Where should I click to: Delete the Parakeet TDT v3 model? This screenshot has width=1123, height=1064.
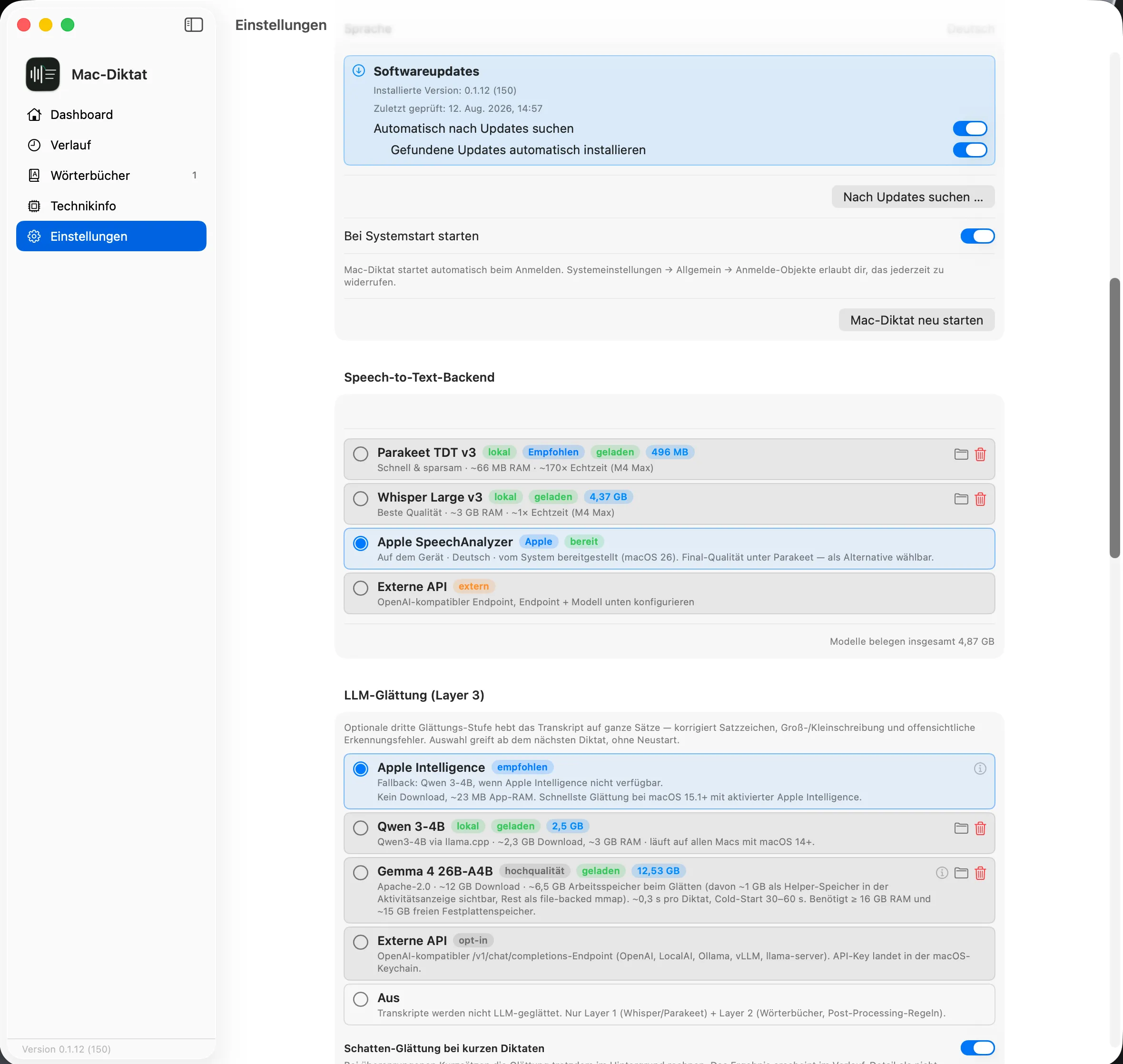[x=980, y=454]
